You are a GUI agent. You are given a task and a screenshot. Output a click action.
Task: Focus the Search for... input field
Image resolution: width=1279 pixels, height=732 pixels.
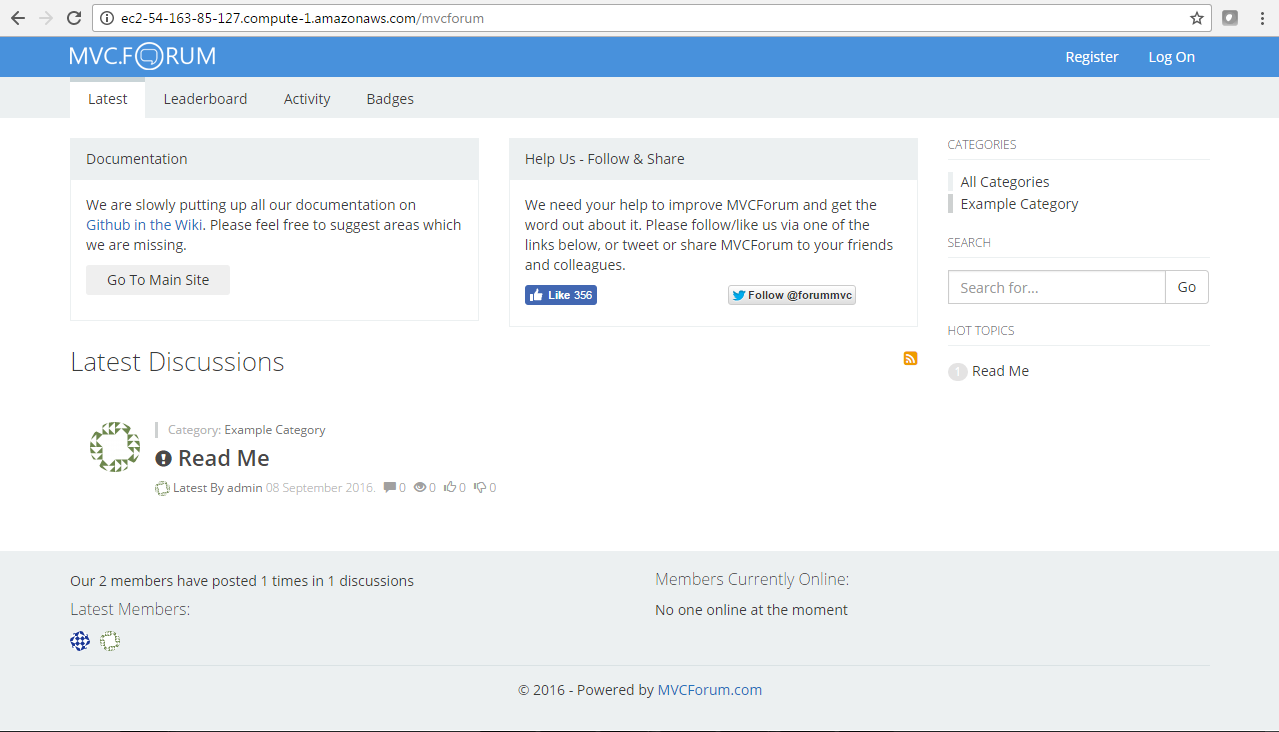[x=1056, y=287]
